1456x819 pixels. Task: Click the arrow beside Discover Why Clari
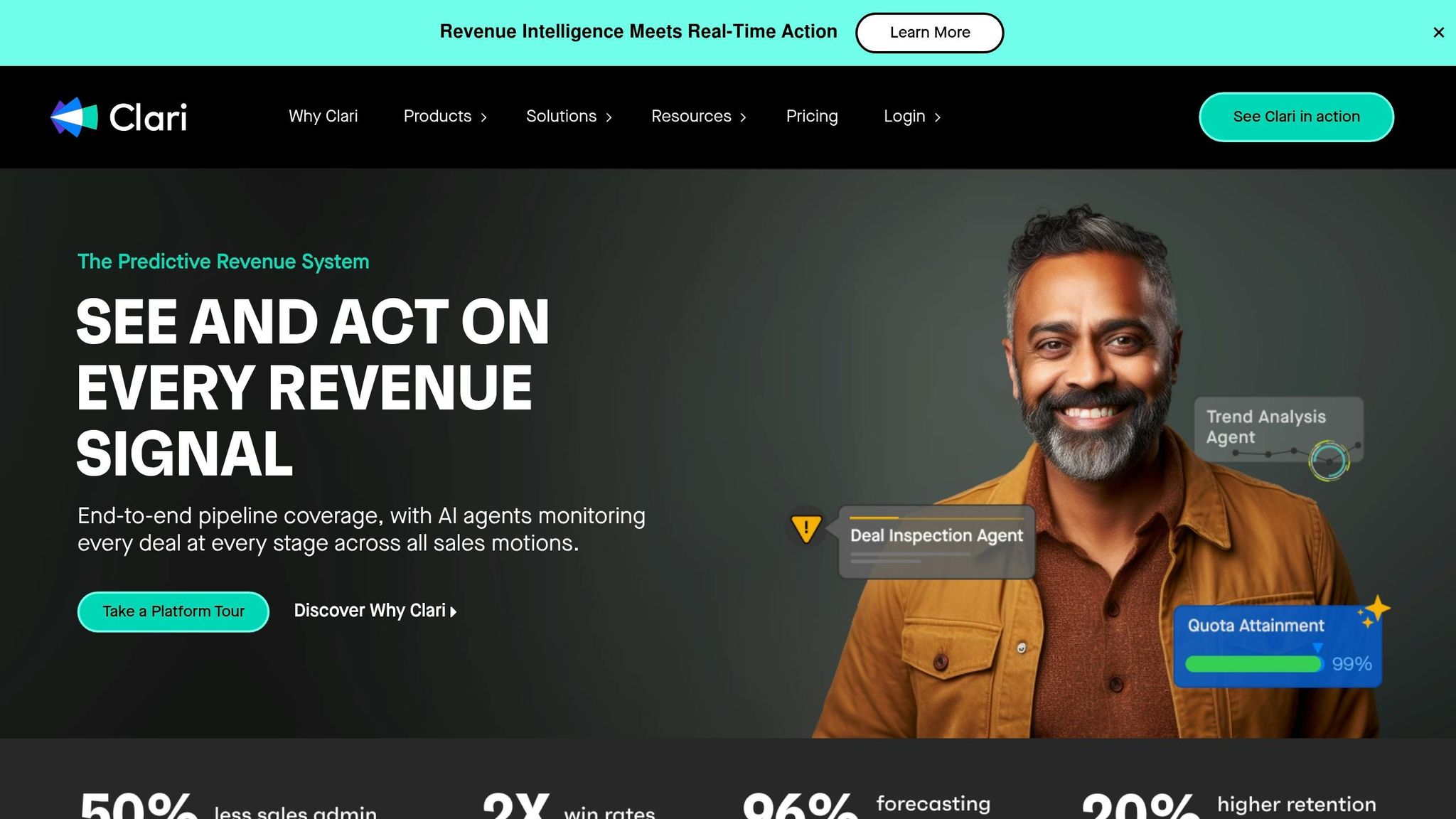coord(454,611)
